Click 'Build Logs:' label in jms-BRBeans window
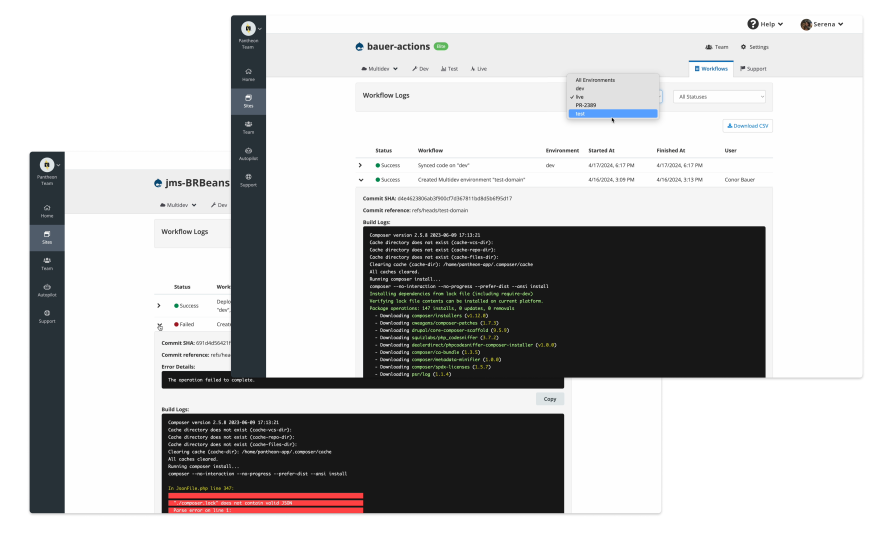 (175, 409)
